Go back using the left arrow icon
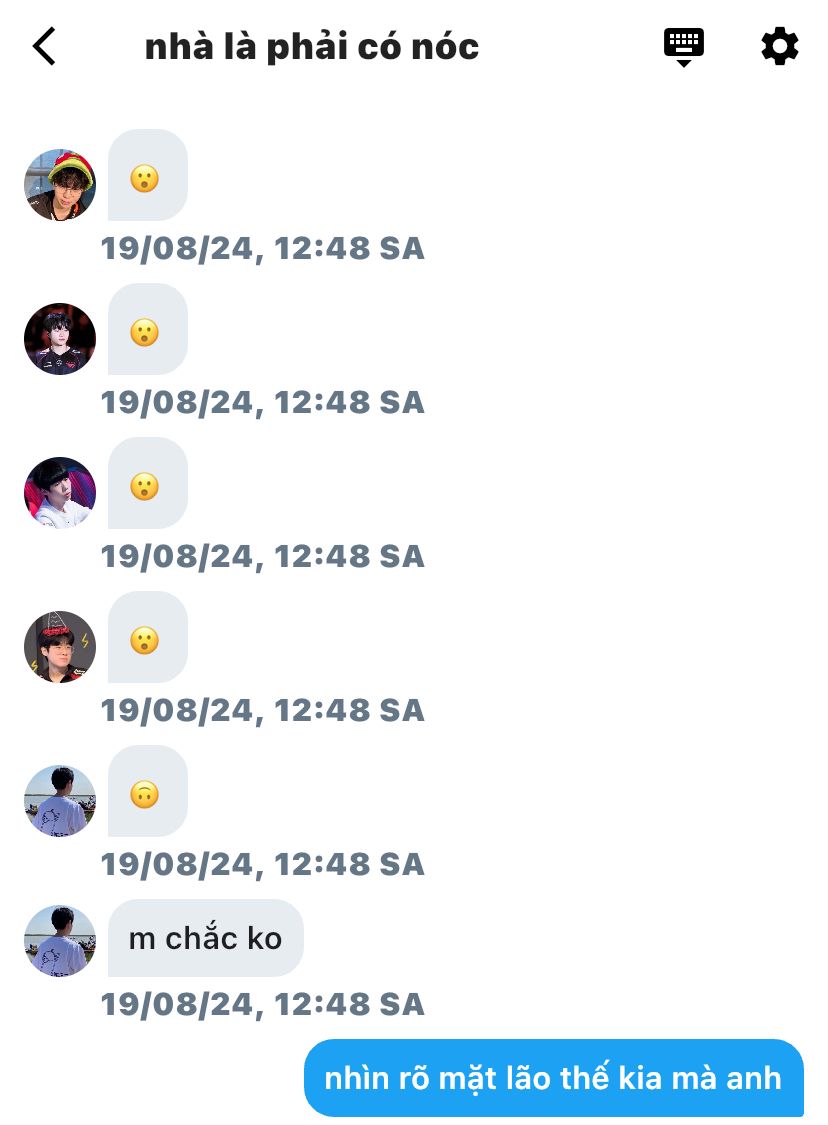 click(x=44, y=47)
